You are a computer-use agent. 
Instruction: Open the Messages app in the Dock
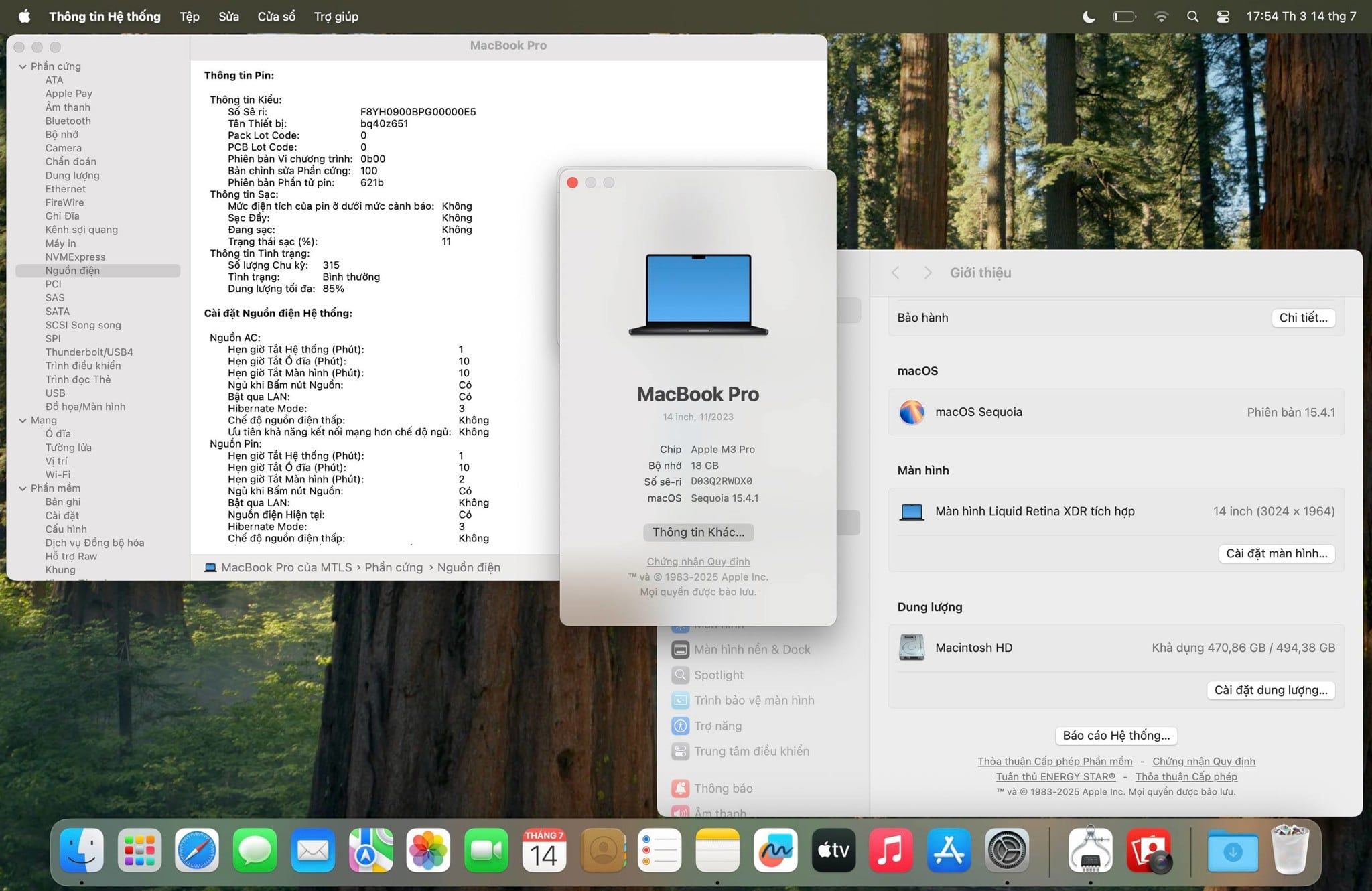point(255,850)
